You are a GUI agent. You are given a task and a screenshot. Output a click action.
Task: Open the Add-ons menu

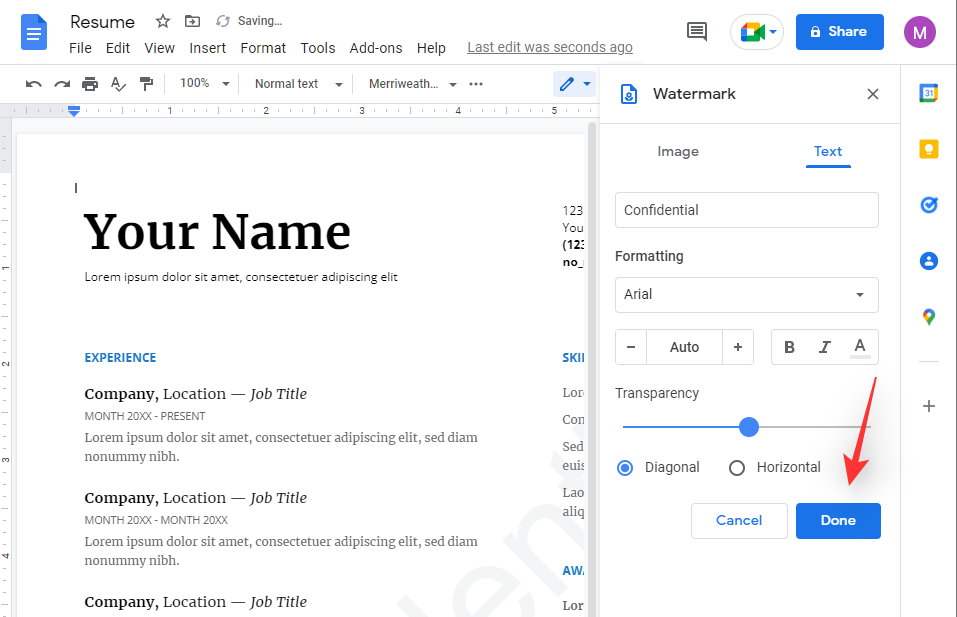pos(375,48)
